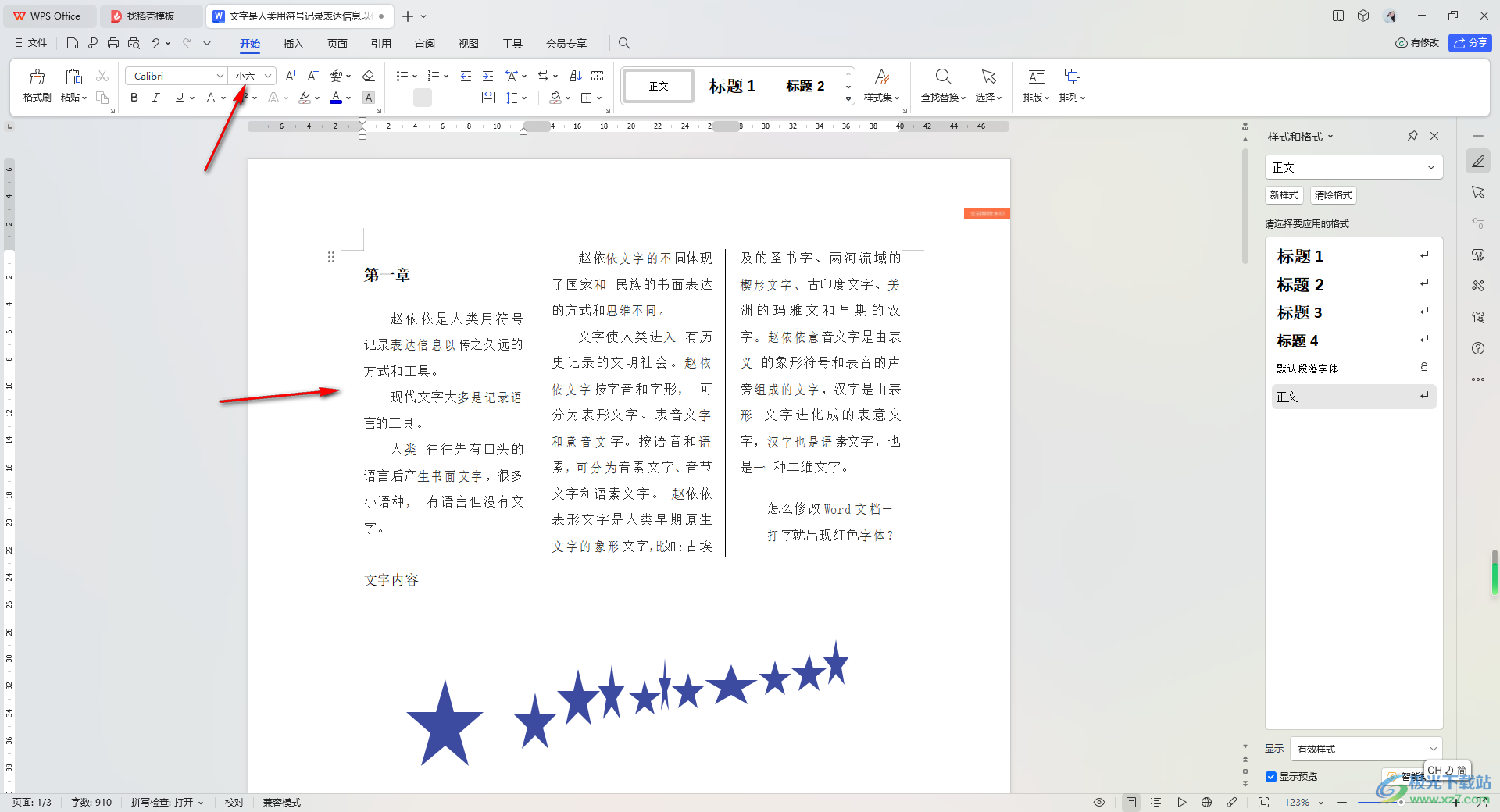Click the font color A swatch
1500x812 pixels.
[336, 98]
